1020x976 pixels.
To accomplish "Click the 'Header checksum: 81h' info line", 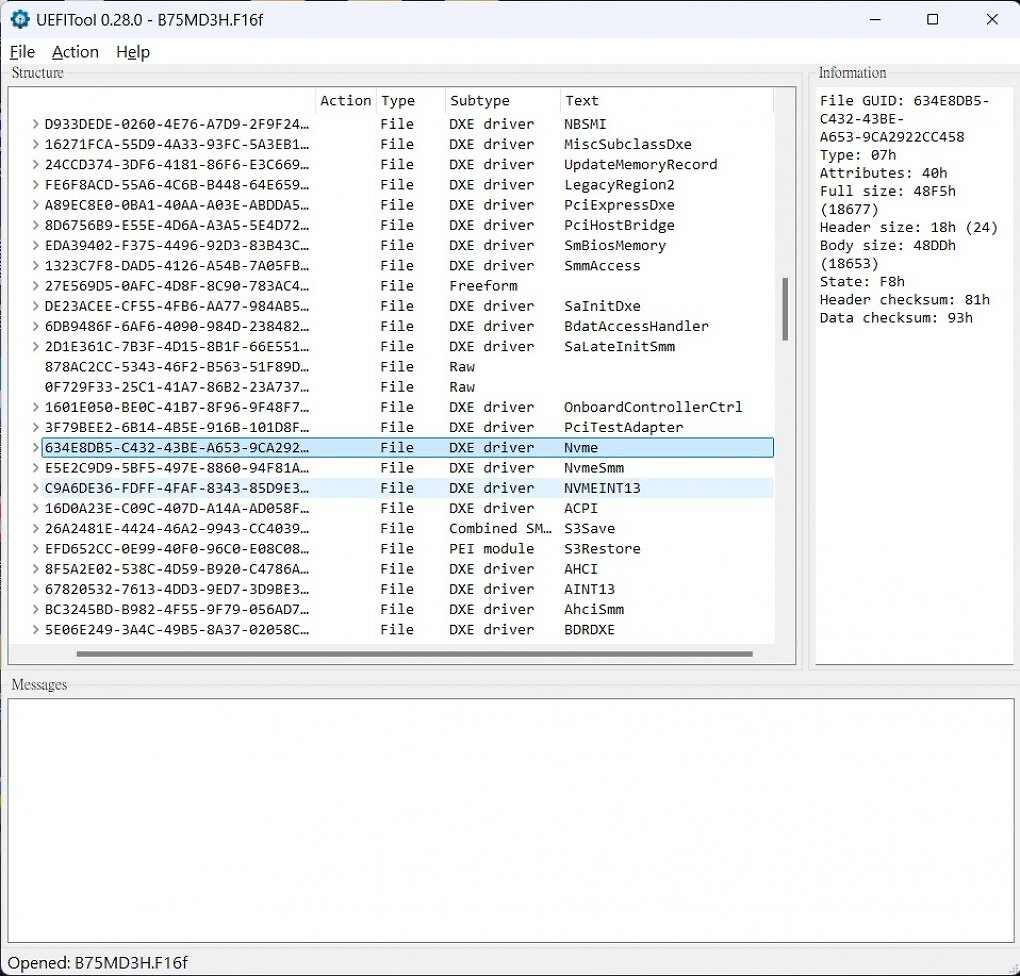I will click(x=904, y=299).
